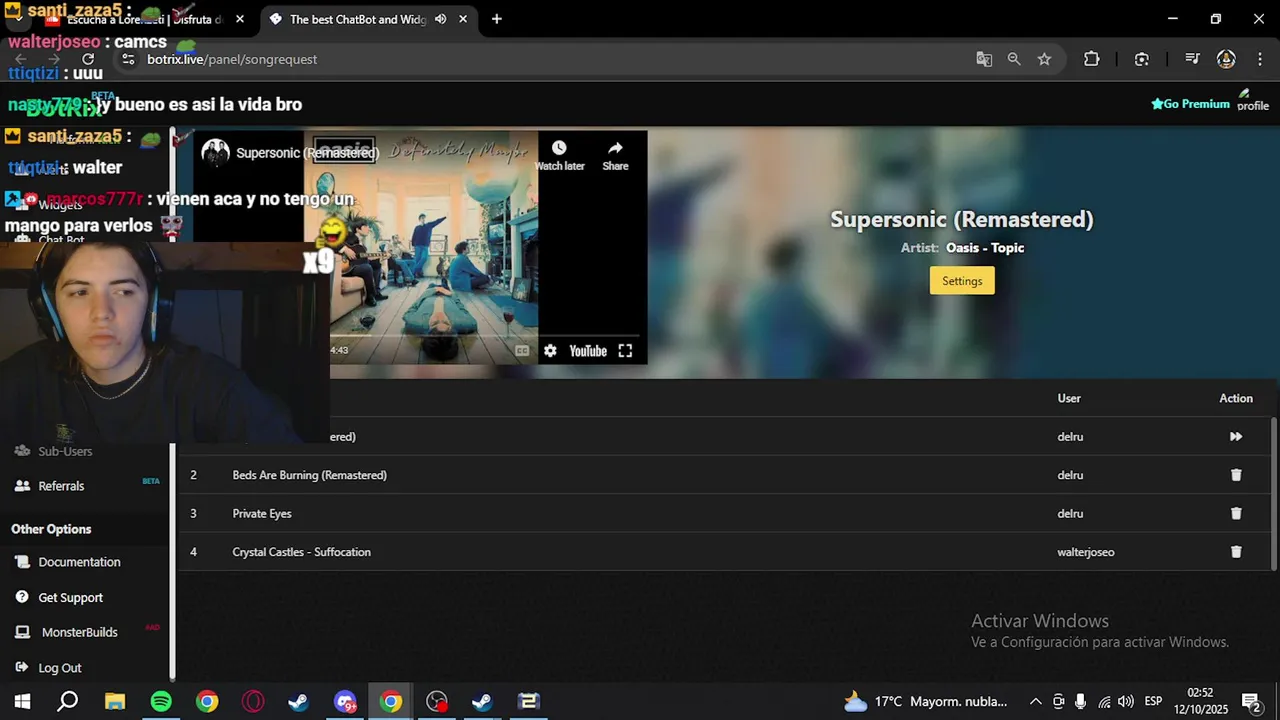Select the Private Eyes song title

click(x=262, y=514)
